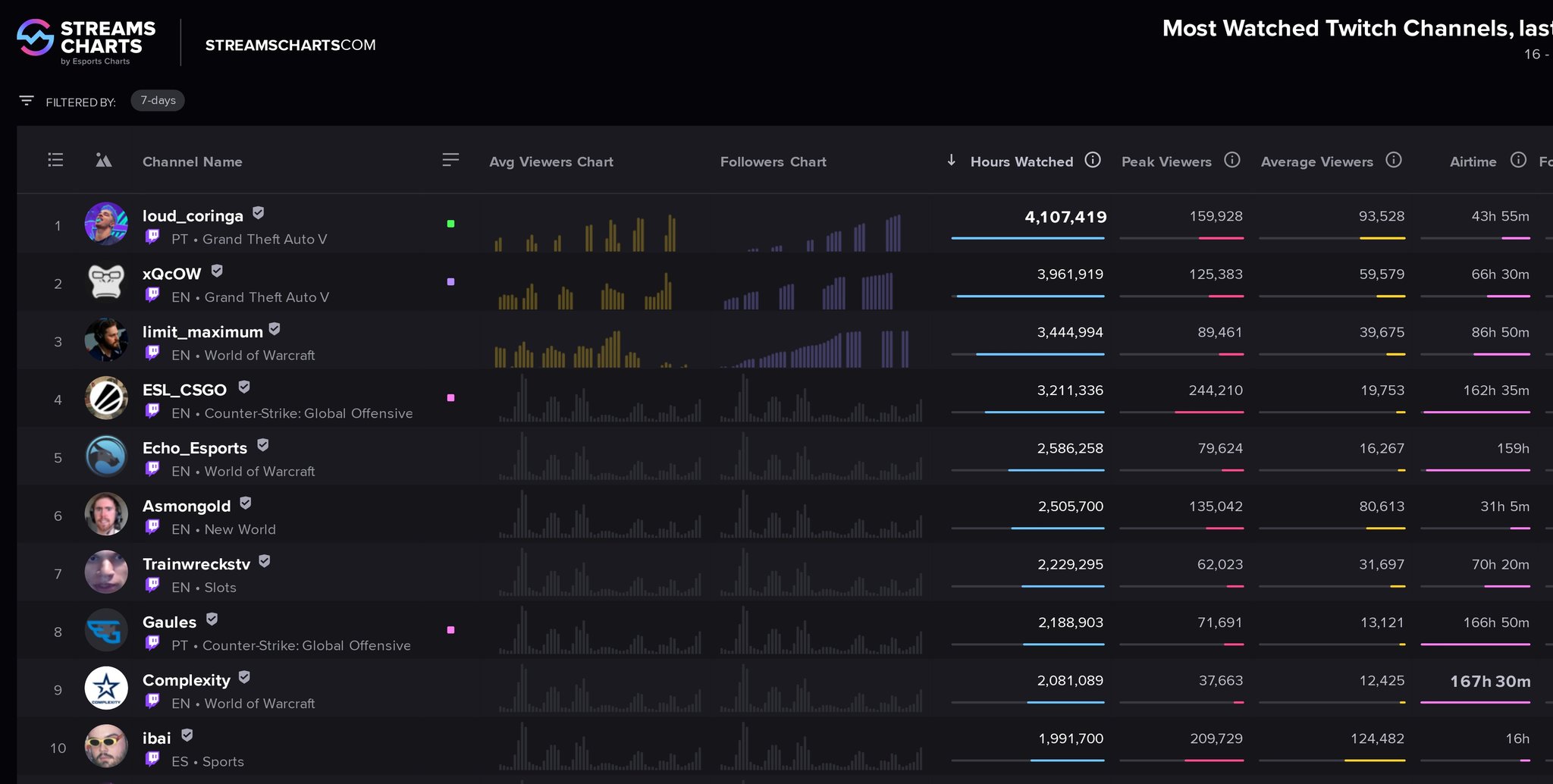1553x784 pixels.
Task: Open Asmongold channel link
Action: point(187,506)
